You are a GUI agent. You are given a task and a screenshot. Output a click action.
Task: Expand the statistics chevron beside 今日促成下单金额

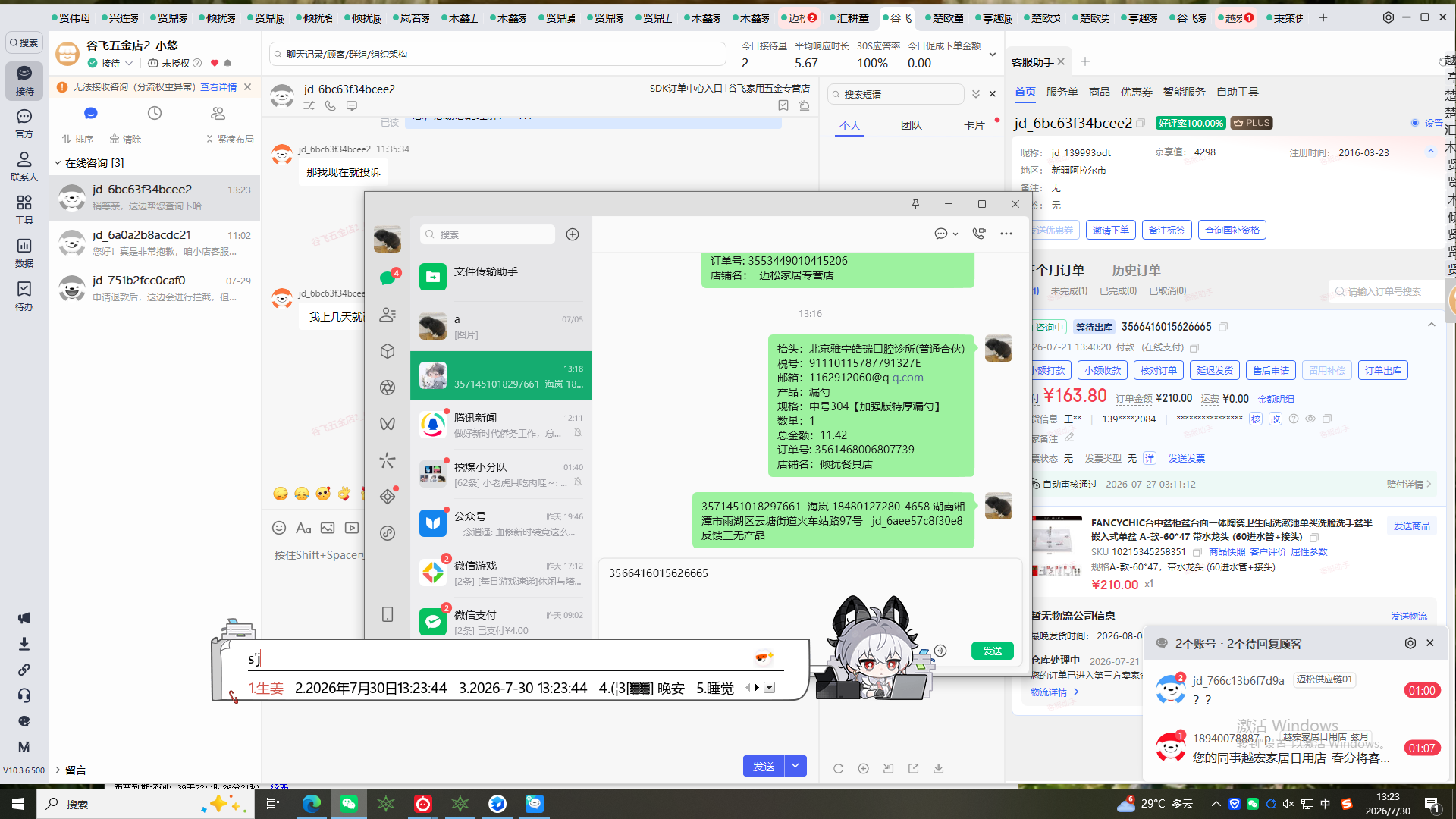click(x=993, y=55)
